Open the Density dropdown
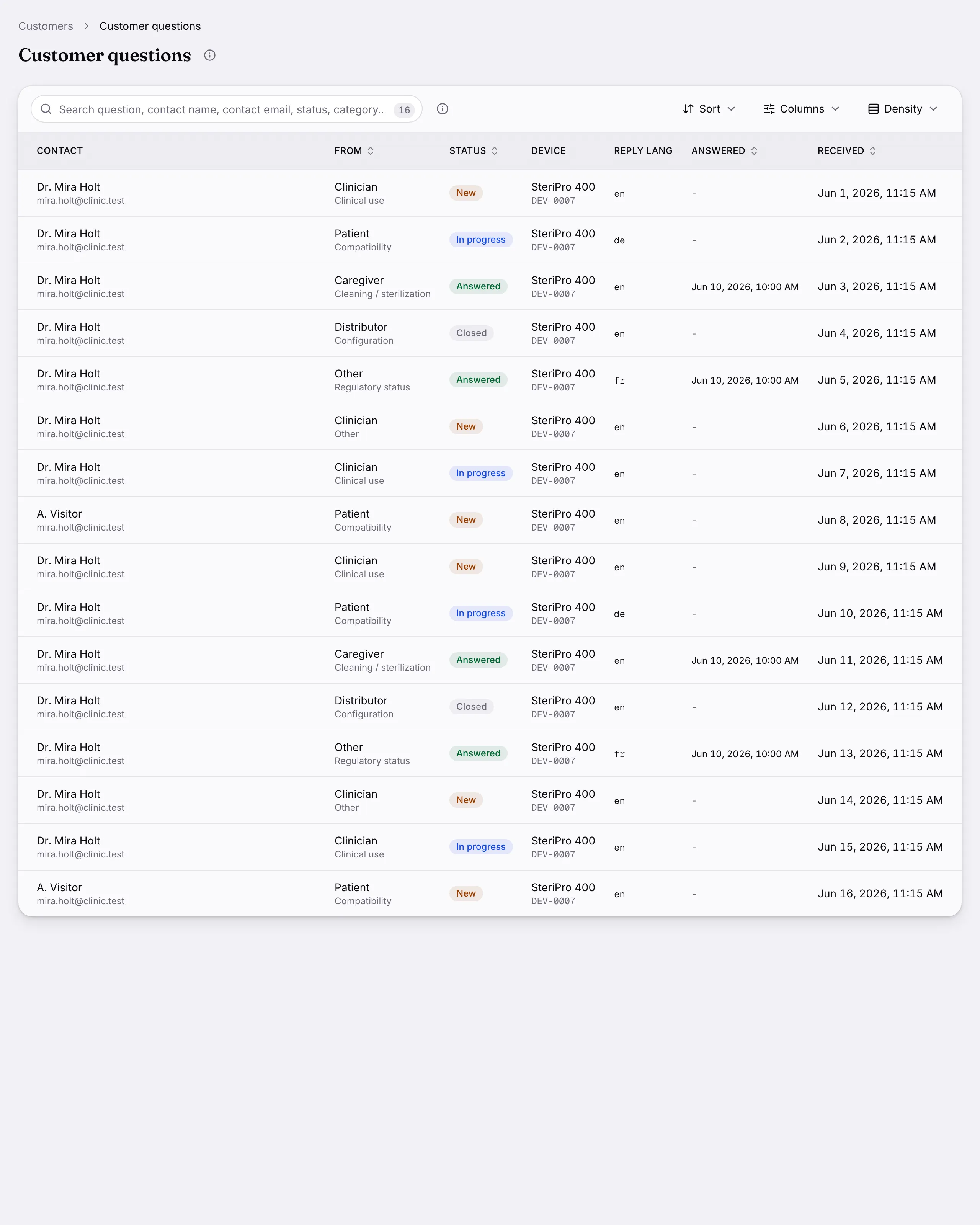The height and width of the screenshot is (1225, 980). (903, 109)
